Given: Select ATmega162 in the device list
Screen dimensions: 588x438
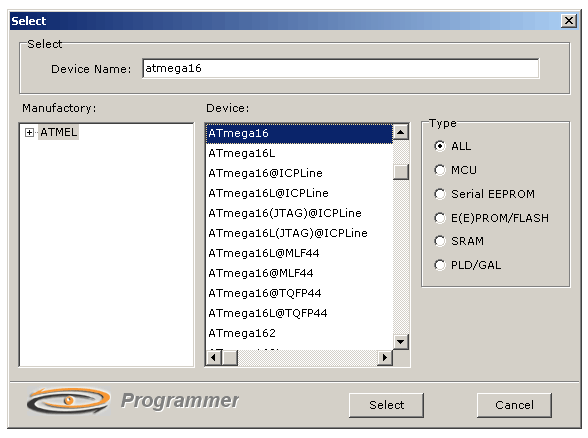Looking at the screenshot, I should tap(299, 333).
